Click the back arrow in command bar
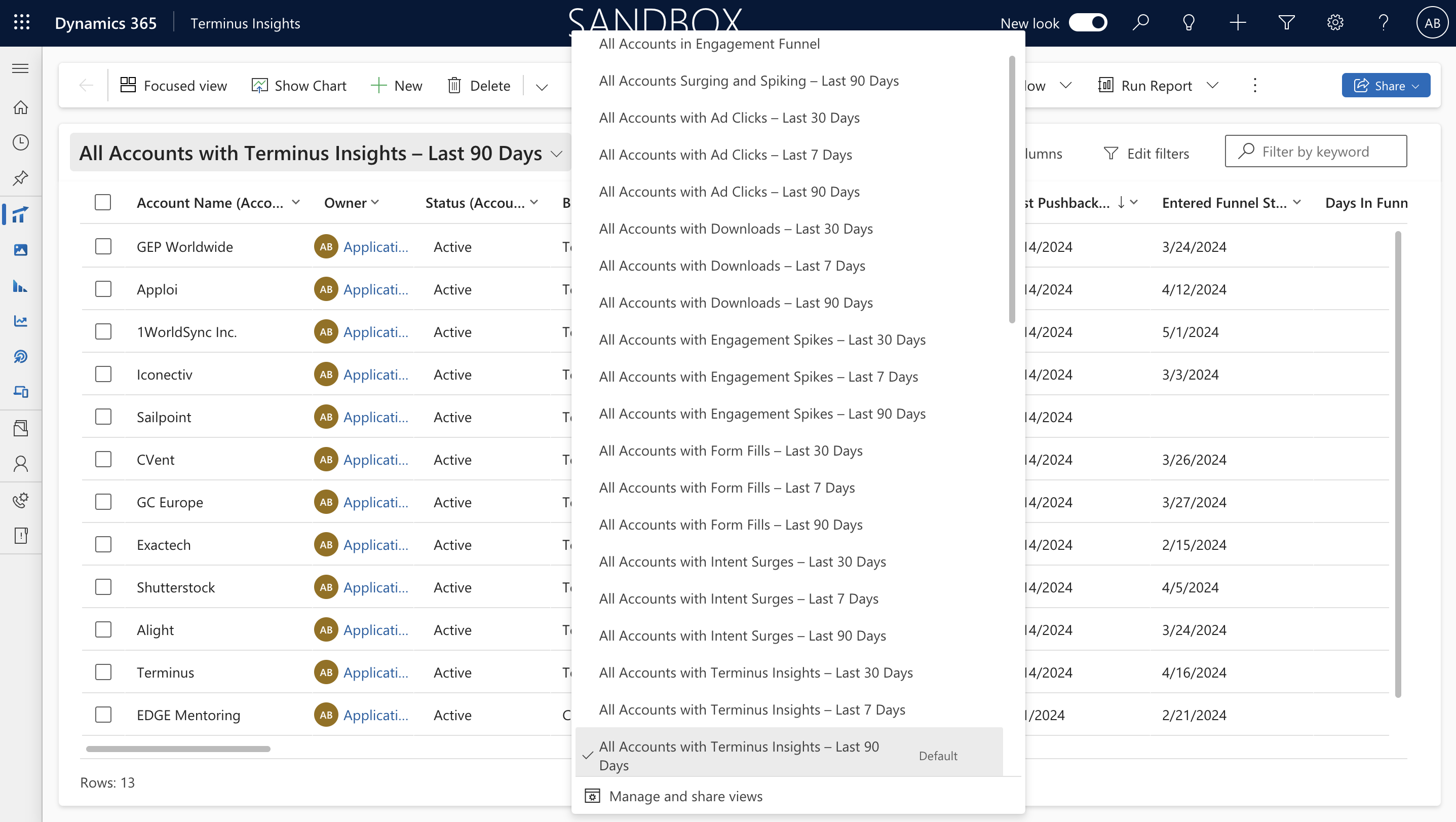Screen dimensions: 1456x822 (x=86, y=85)
